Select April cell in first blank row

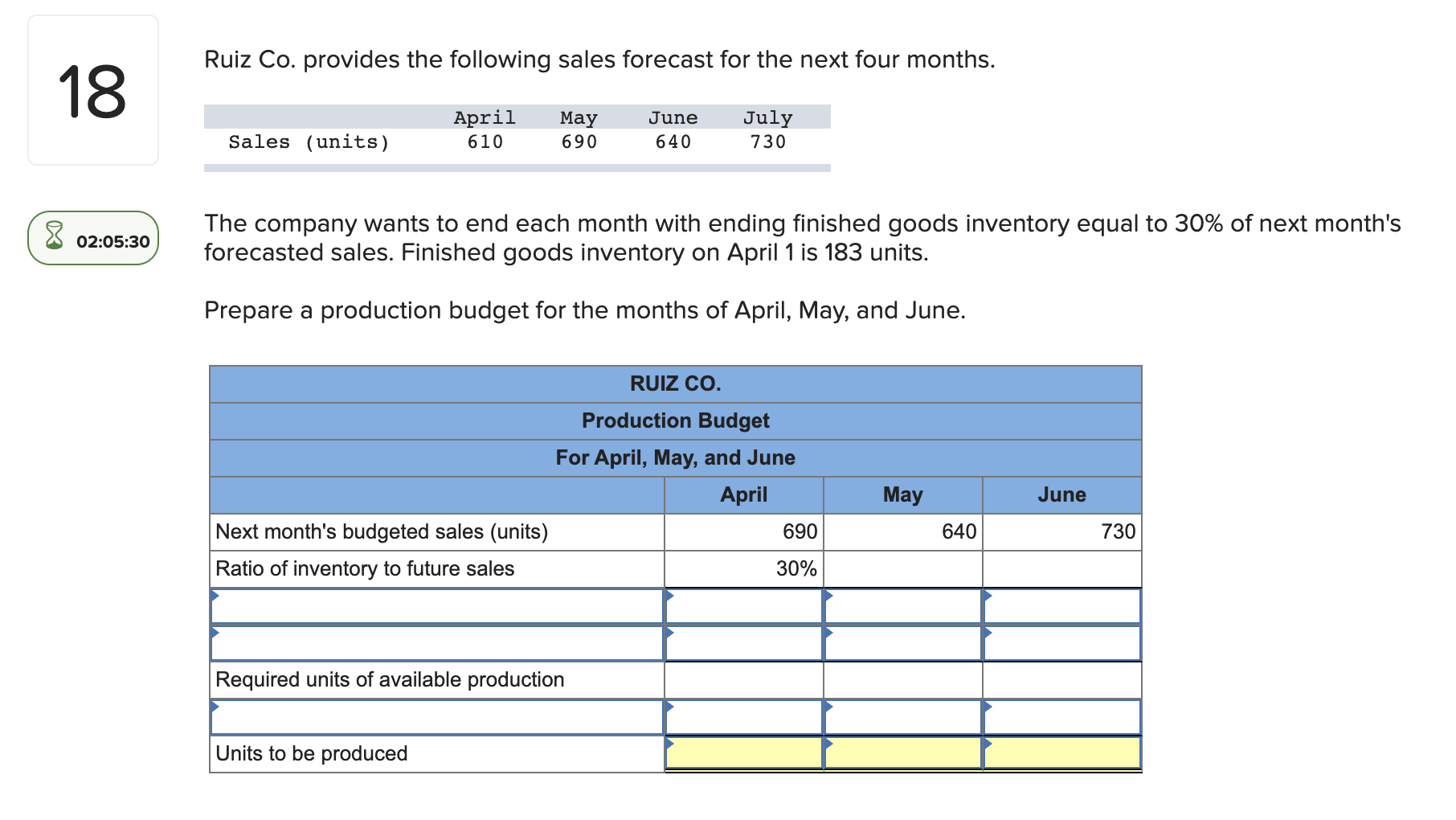744,606
